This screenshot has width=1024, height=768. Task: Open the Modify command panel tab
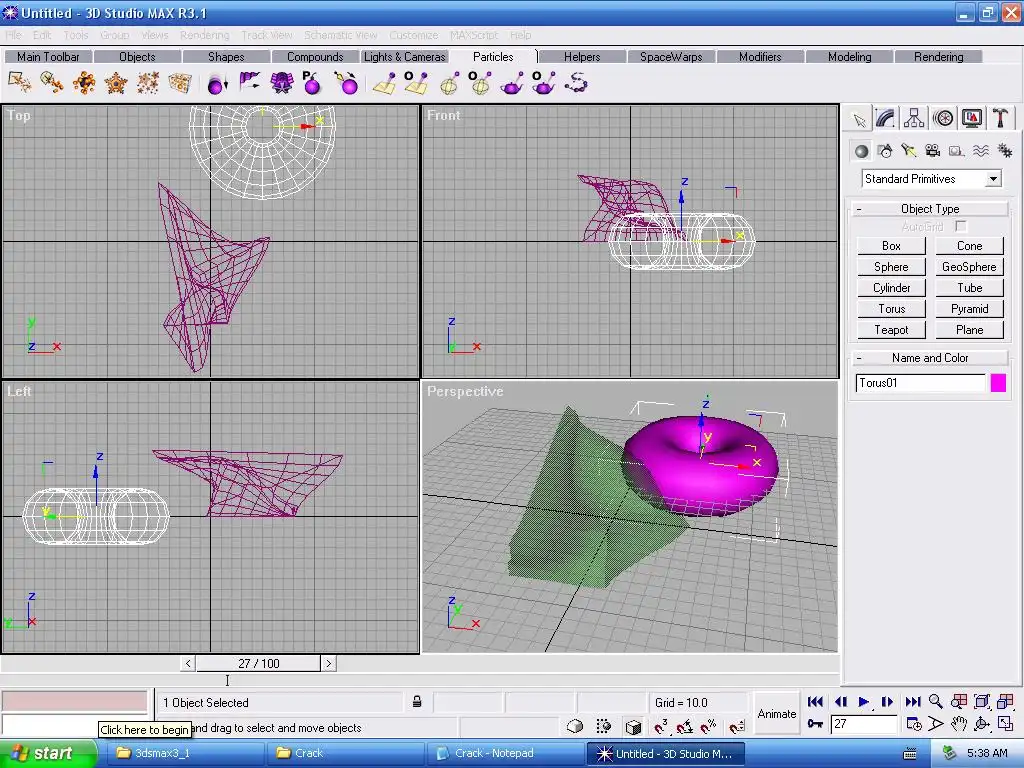tap(886, 119)
